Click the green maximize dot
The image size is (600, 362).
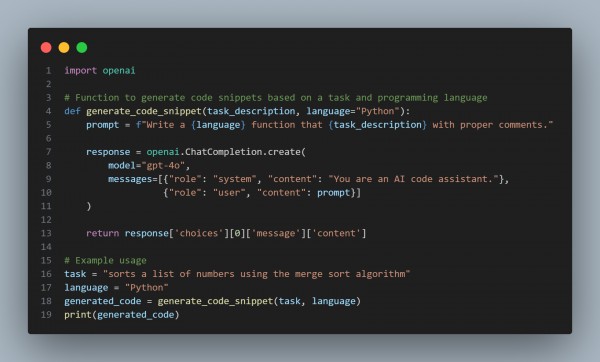pyautogui.click(x=82, y=47)
